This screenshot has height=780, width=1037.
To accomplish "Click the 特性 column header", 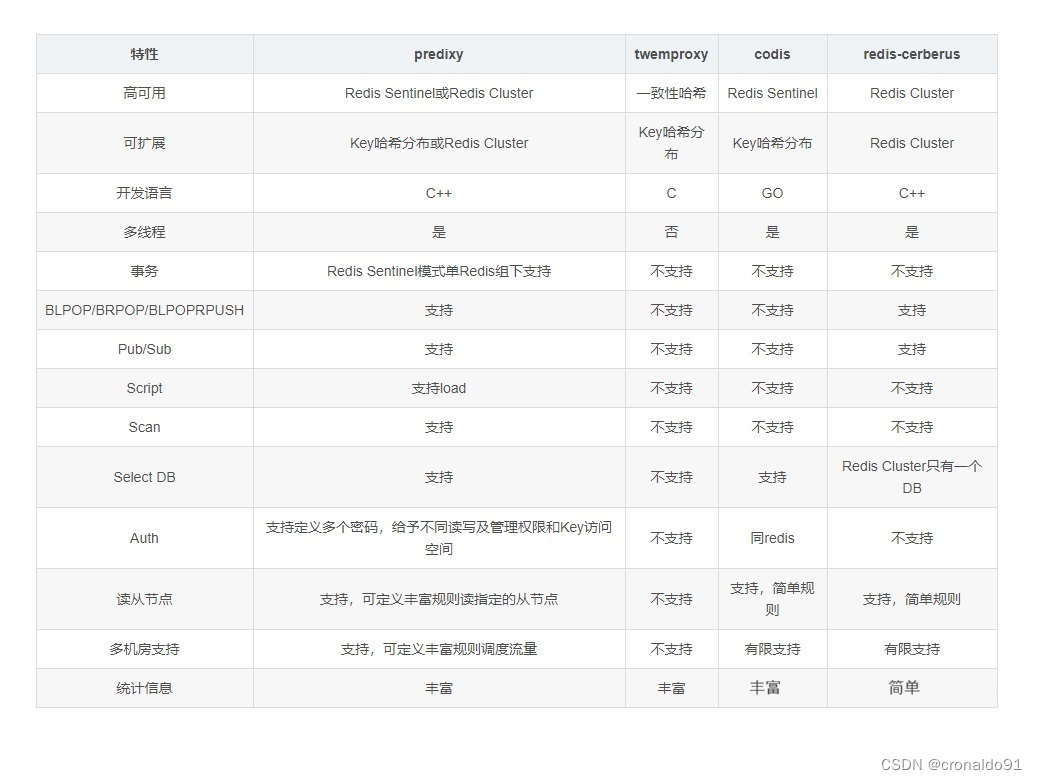I will [x=144, y=54].
